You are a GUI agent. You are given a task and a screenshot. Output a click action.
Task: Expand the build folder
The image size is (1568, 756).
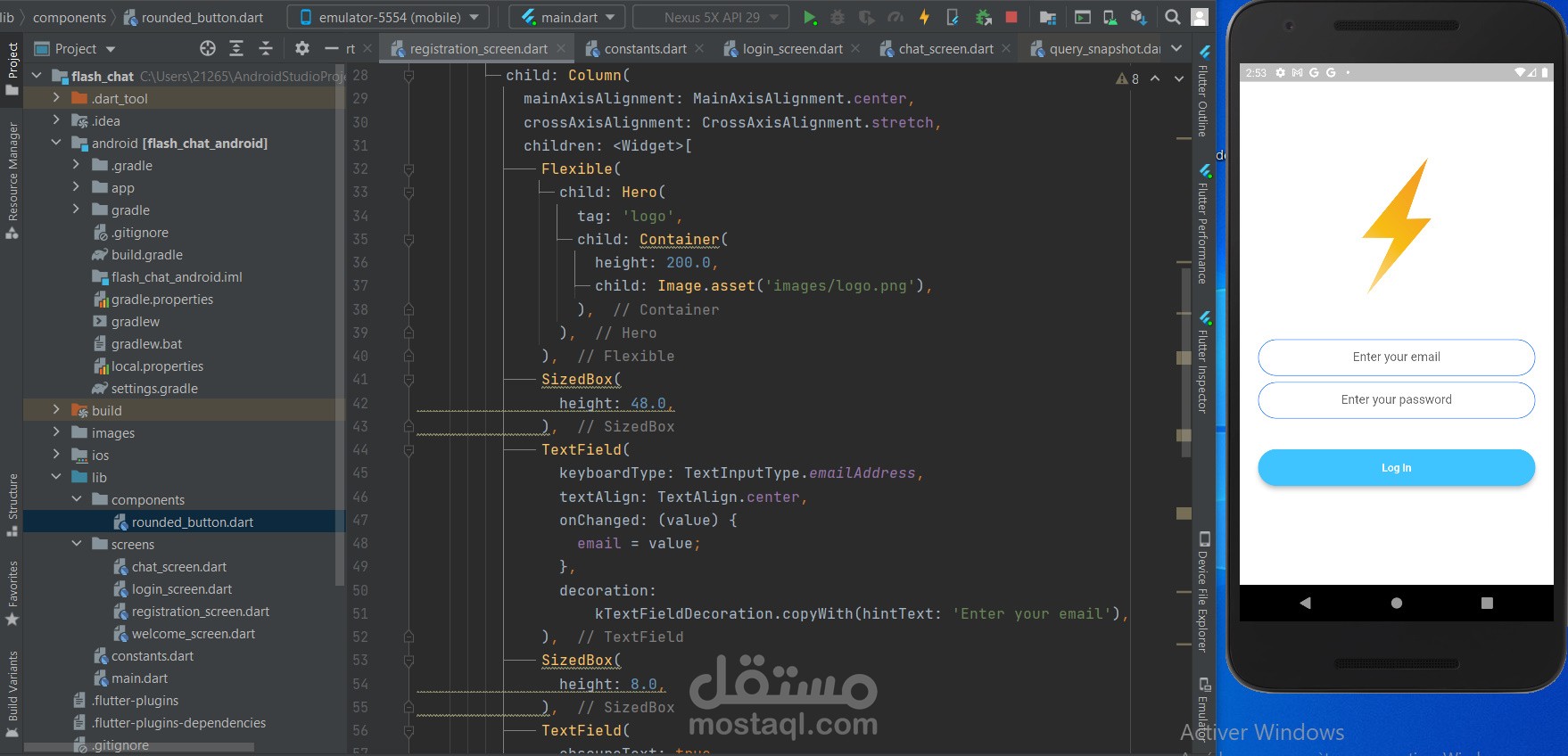pos(56,410)
